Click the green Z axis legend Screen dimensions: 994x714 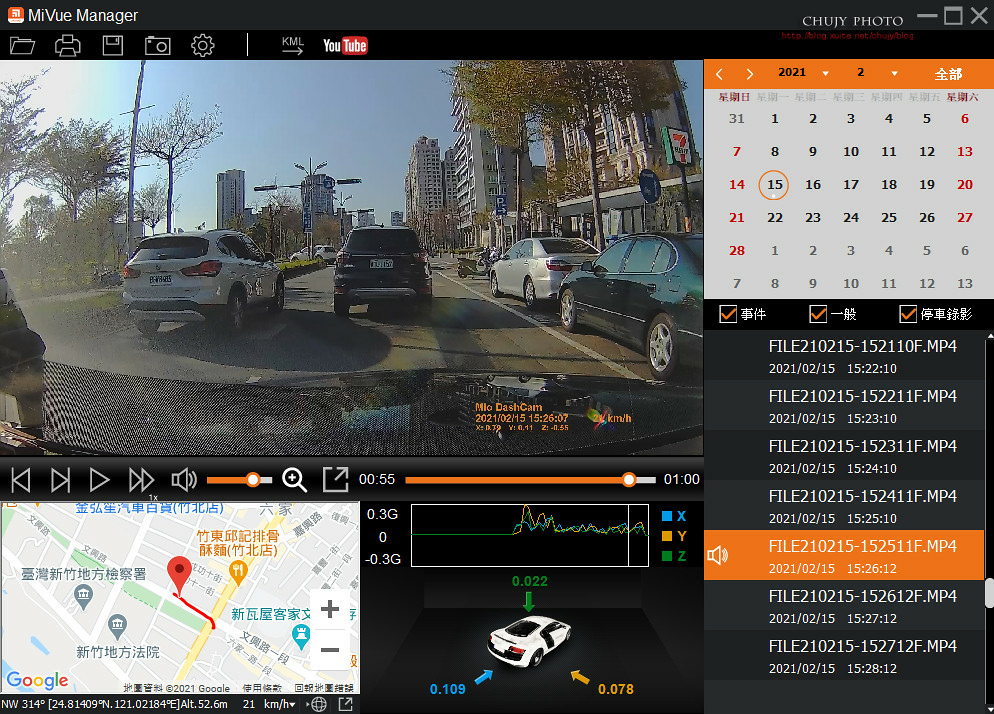[674, 556]
